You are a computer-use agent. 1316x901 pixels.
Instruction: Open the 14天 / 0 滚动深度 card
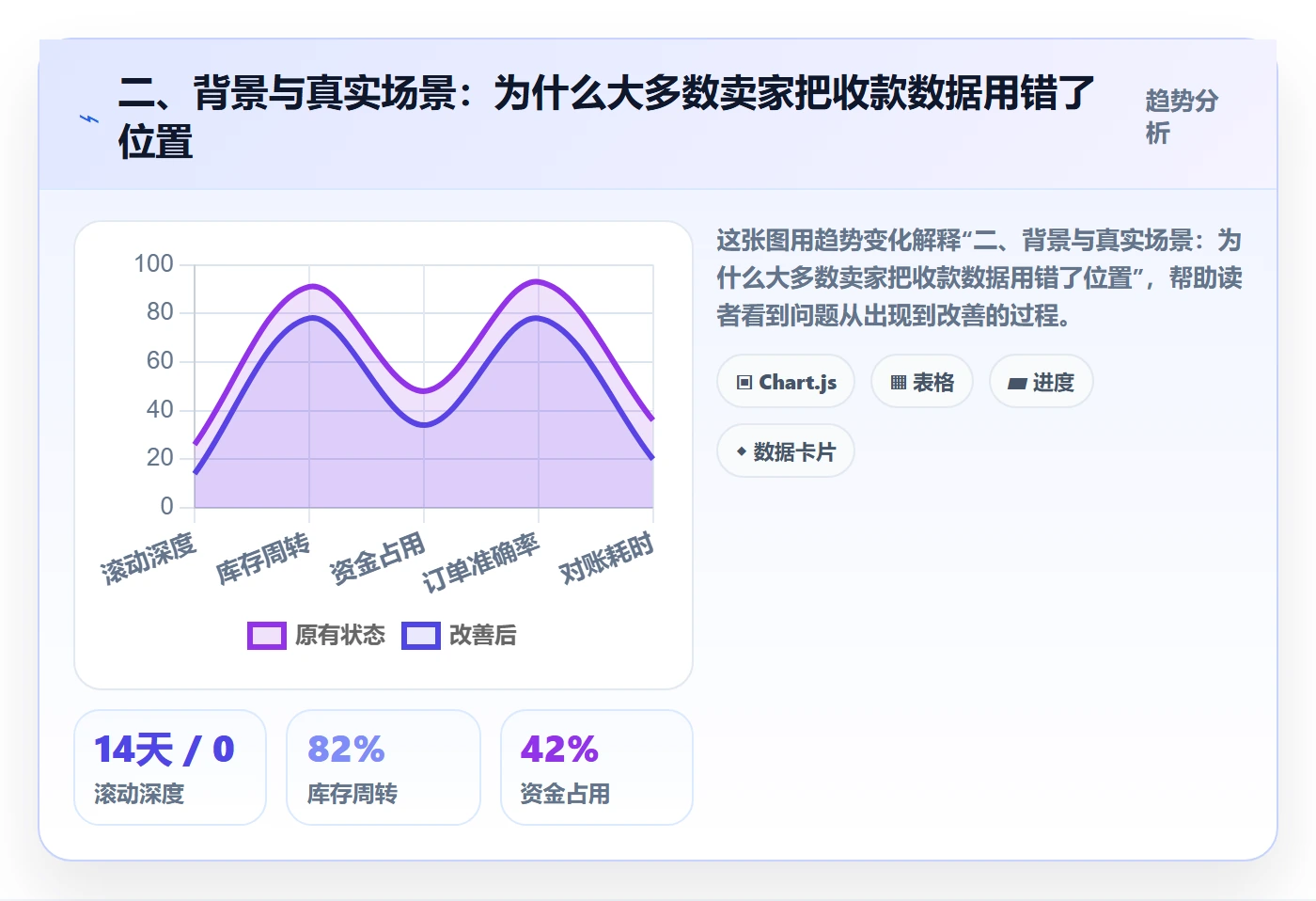pos(170,767)
